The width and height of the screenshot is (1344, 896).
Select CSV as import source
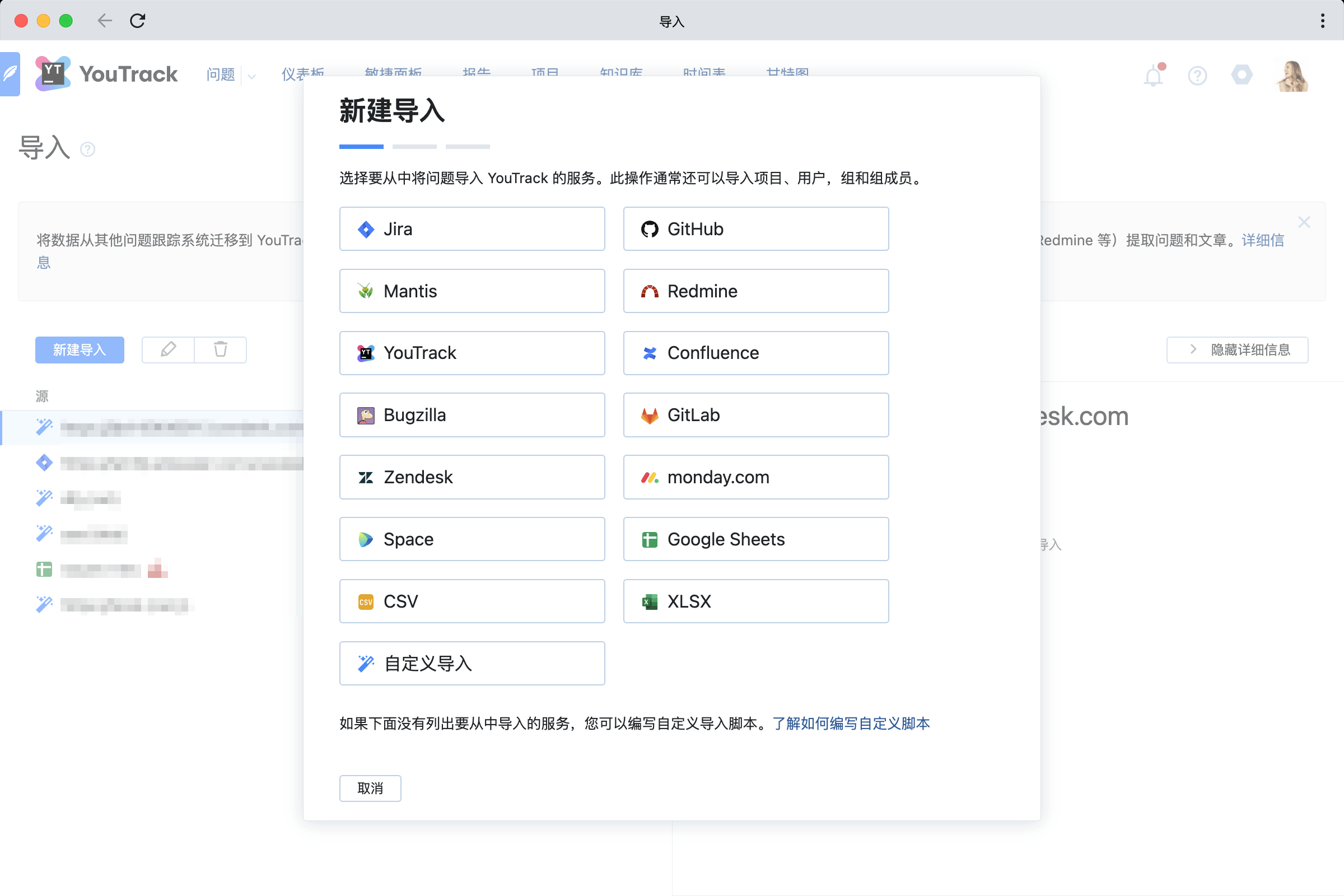(471, 601)
